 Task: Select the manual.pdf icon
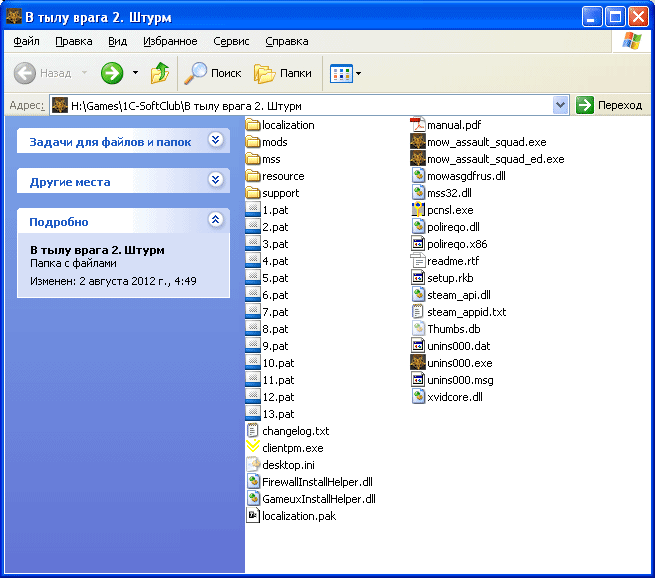pos(418,125)
